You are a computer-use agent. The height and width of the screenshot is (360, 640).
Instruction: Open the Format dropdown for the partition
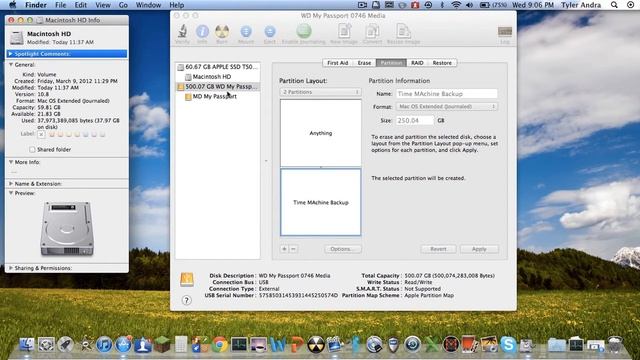tap(447, 107)
